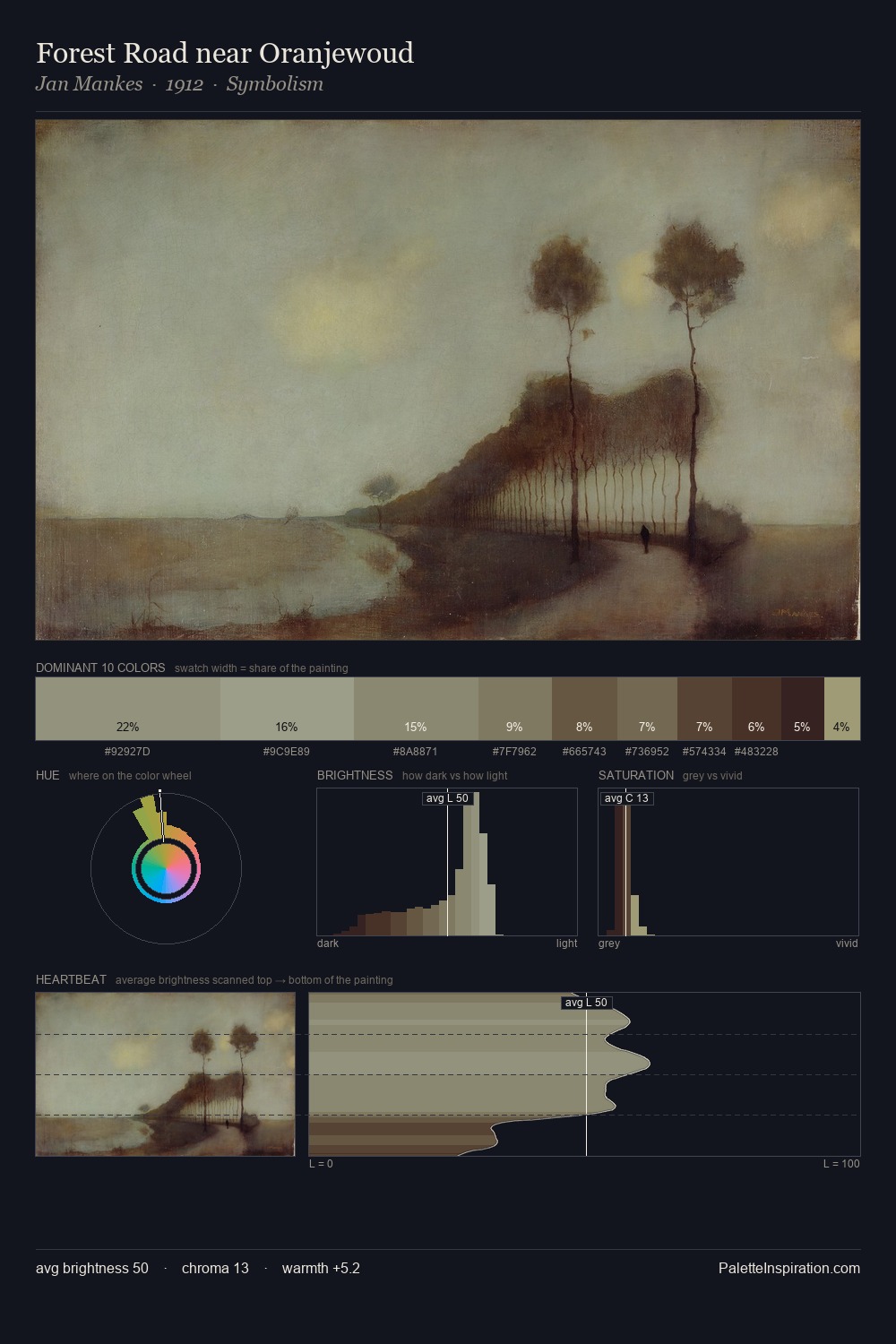
Task: Pick the 7% swatch labeled #736952
Action: (x=647, y=709)
